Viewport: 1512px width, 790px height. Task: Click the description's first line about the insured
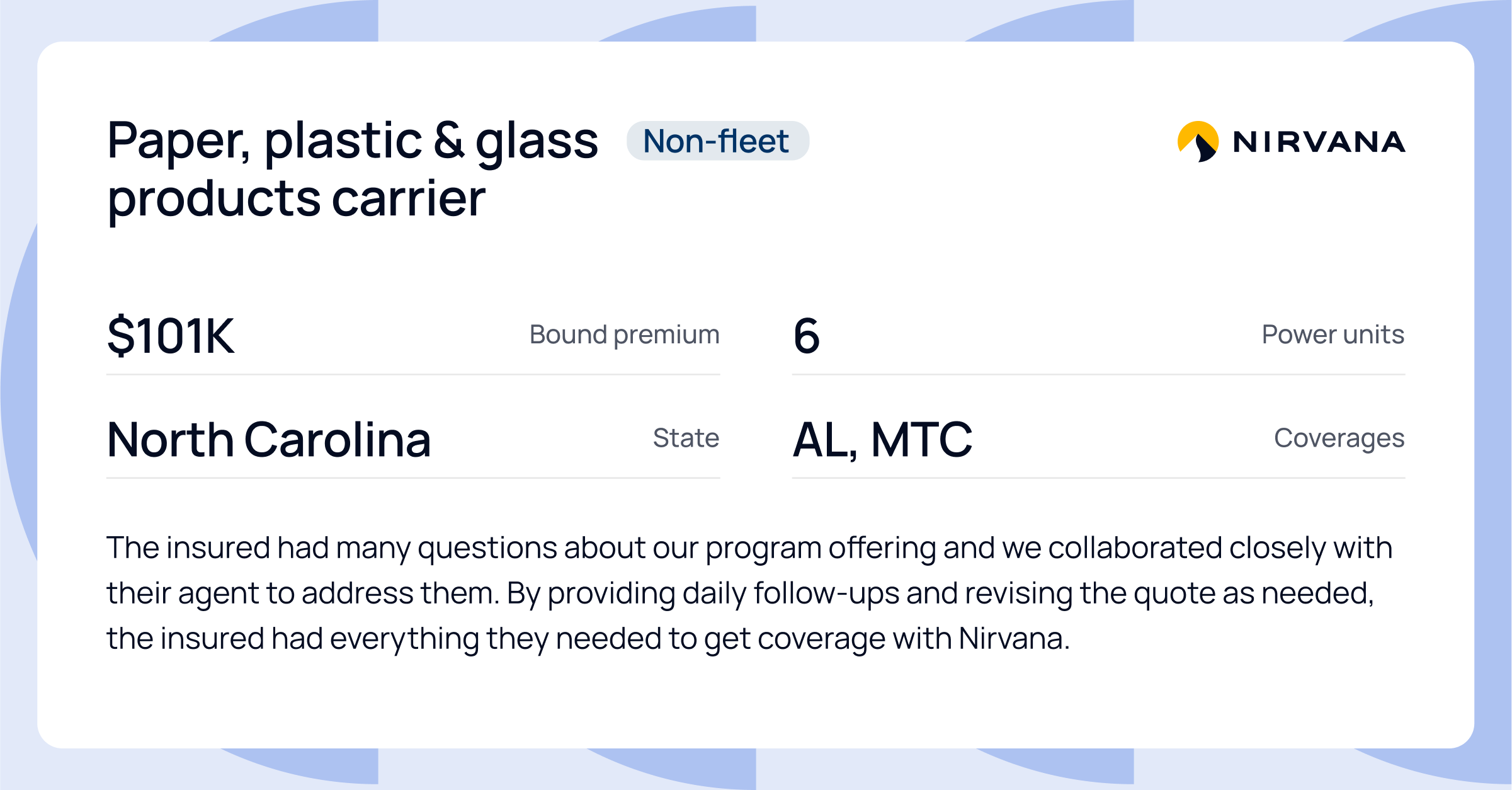pyautogui.click(x=749, y=547)
